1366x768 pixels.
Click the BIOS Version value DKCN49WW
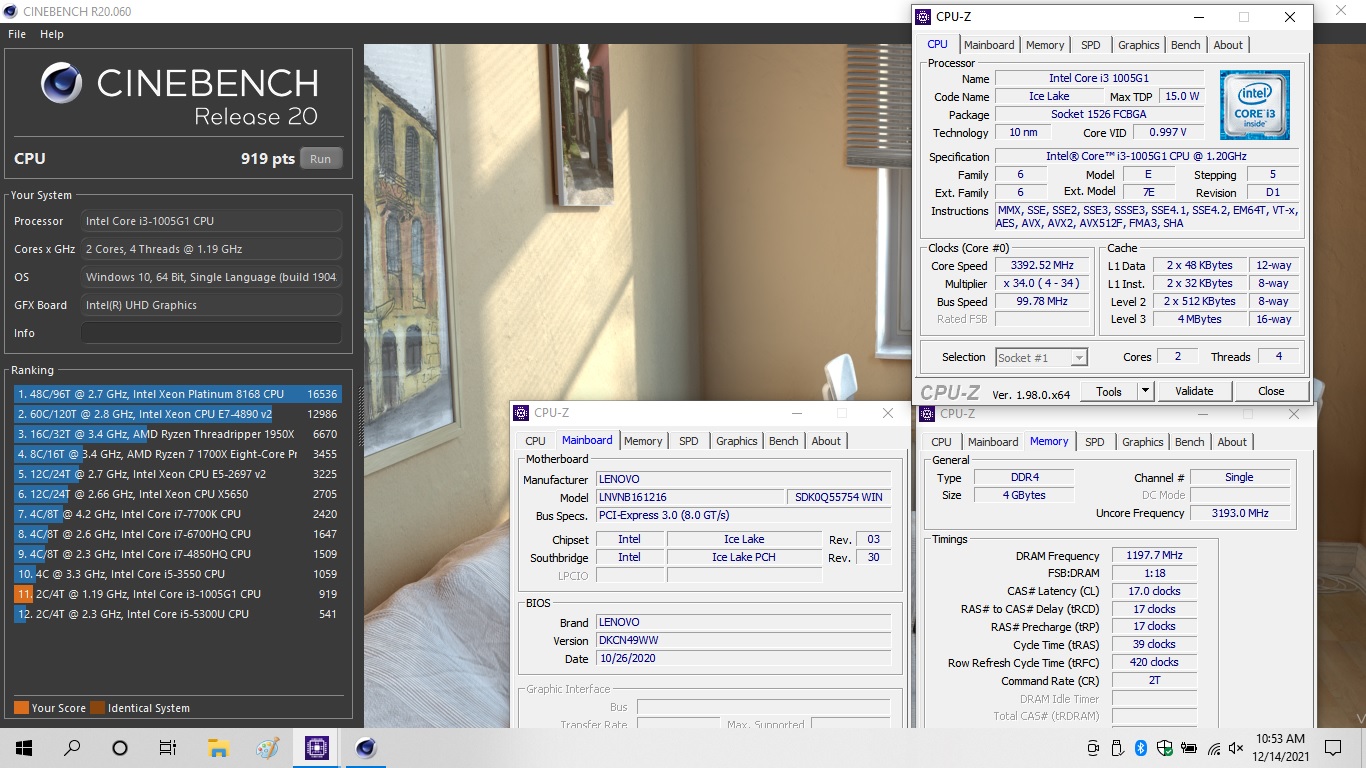click(743, 641)
